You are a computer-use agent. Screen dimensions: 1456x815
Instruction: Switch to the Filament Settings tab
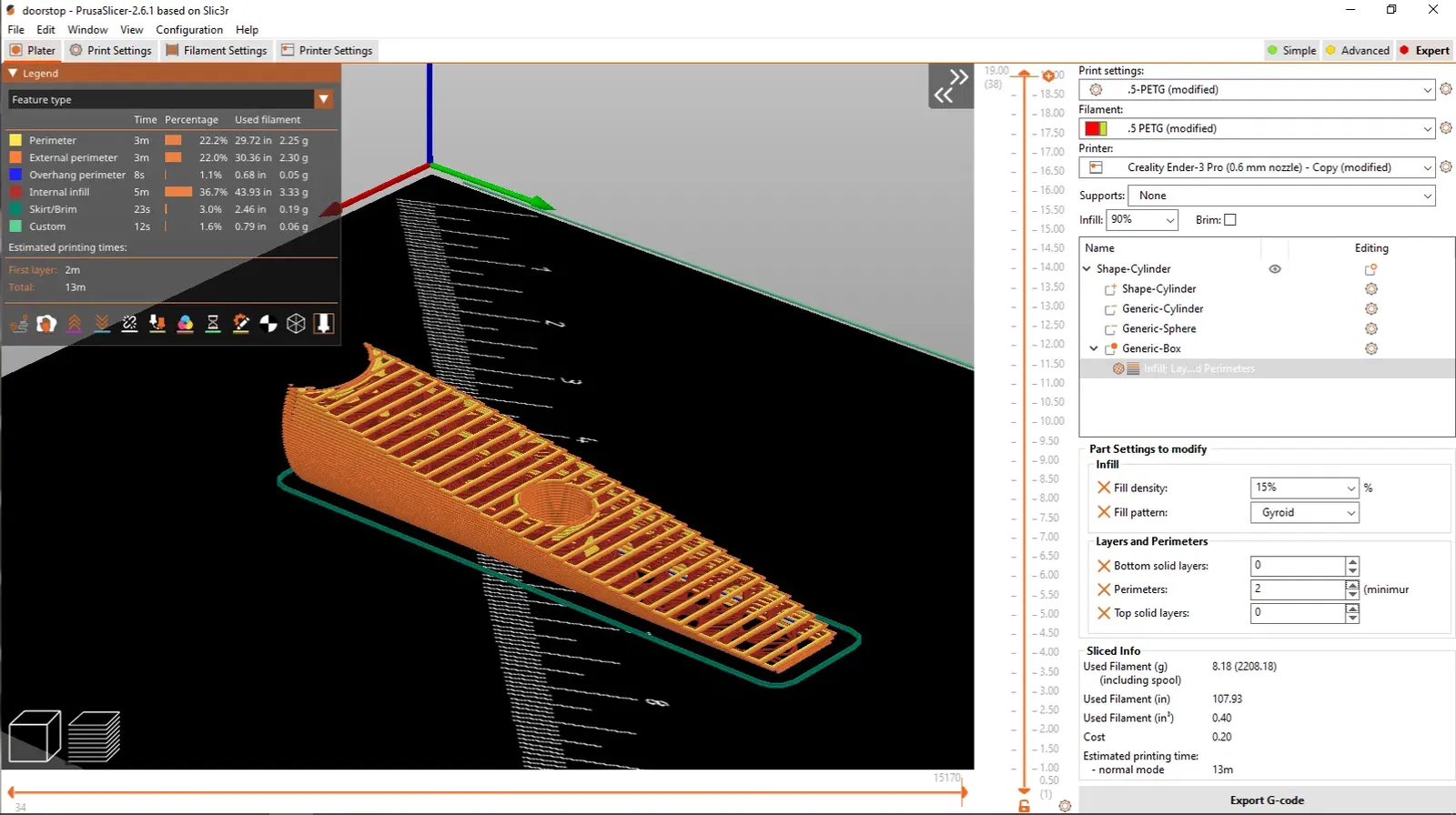(217, 50)
